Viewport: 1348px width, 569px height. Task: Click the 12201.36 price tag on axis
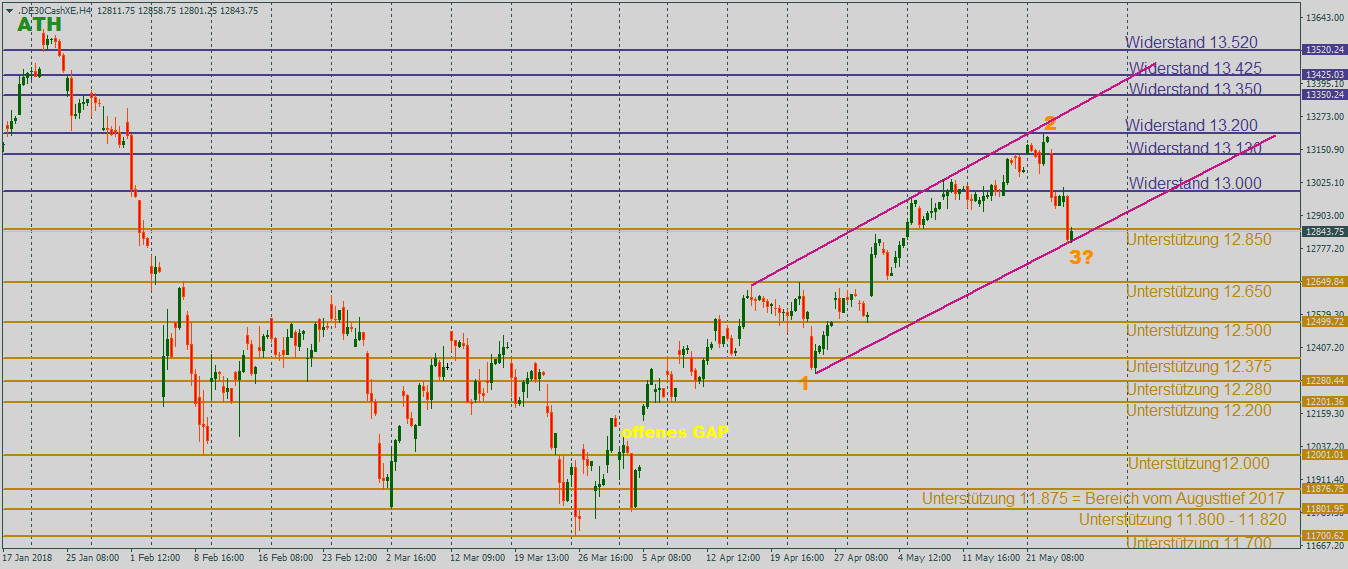coord(1323,402)
